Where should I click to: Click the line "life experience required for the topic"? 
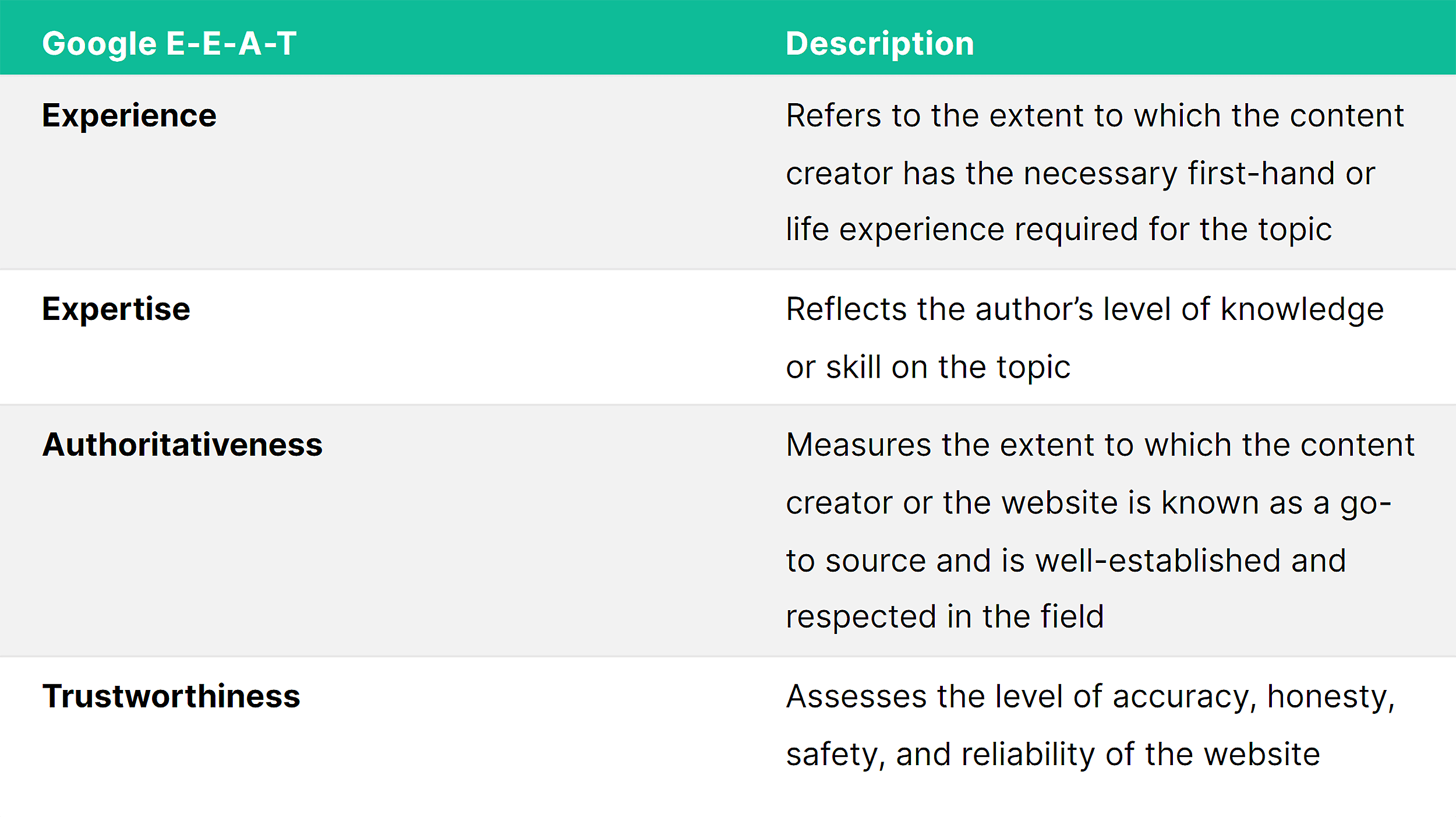point(1059,229)
